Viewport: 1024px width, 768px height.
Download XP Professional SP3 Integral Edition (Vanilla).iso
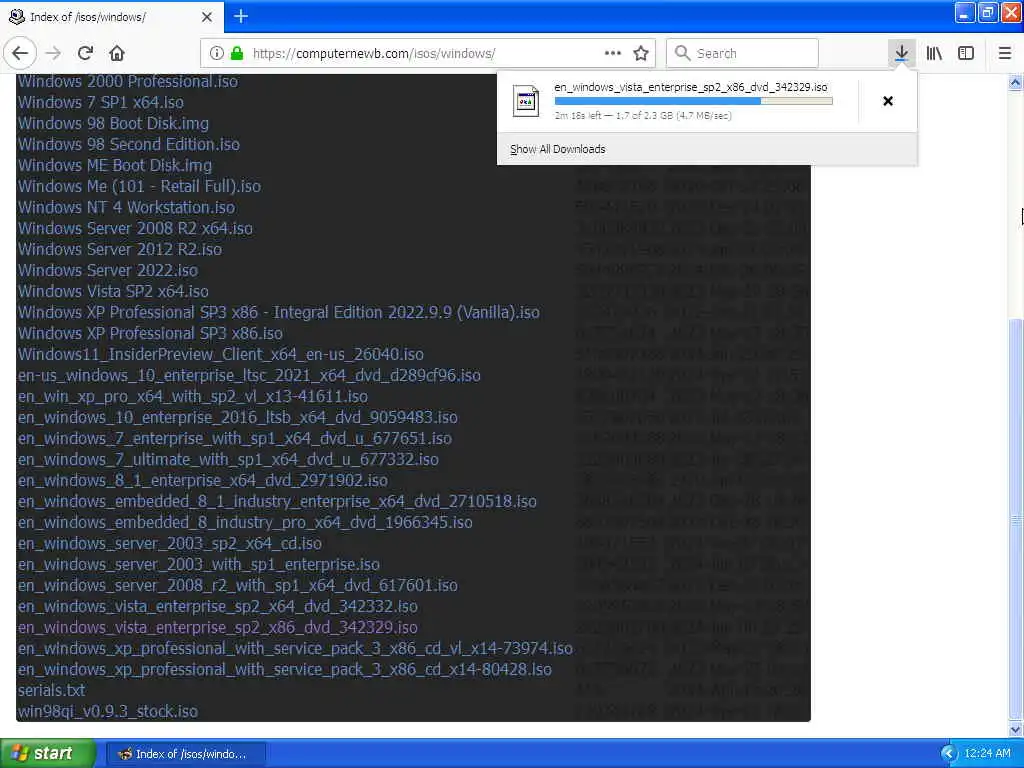[279, 312]
